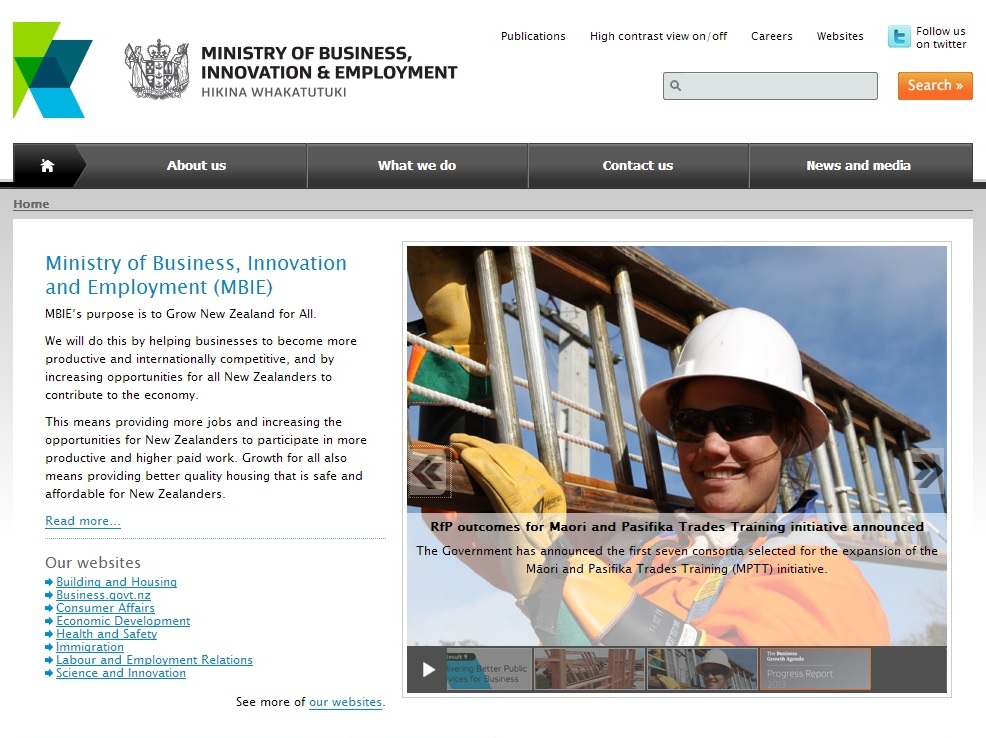Click the Publications link
Image resolution: width=986 pixels, height=738 pixels.
point(533,36)
